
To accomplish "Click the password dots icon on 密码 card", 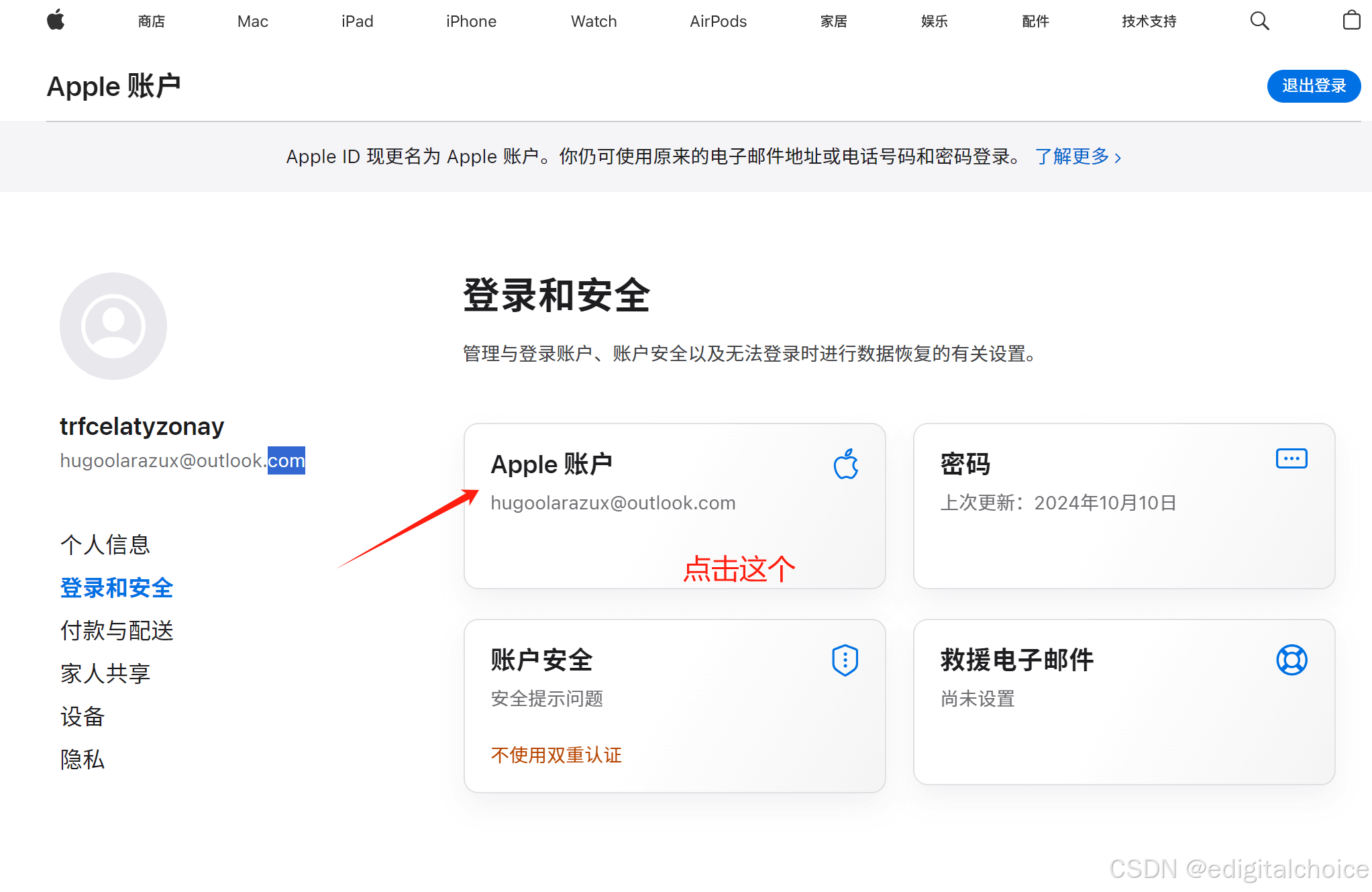I will [1291, 459].
